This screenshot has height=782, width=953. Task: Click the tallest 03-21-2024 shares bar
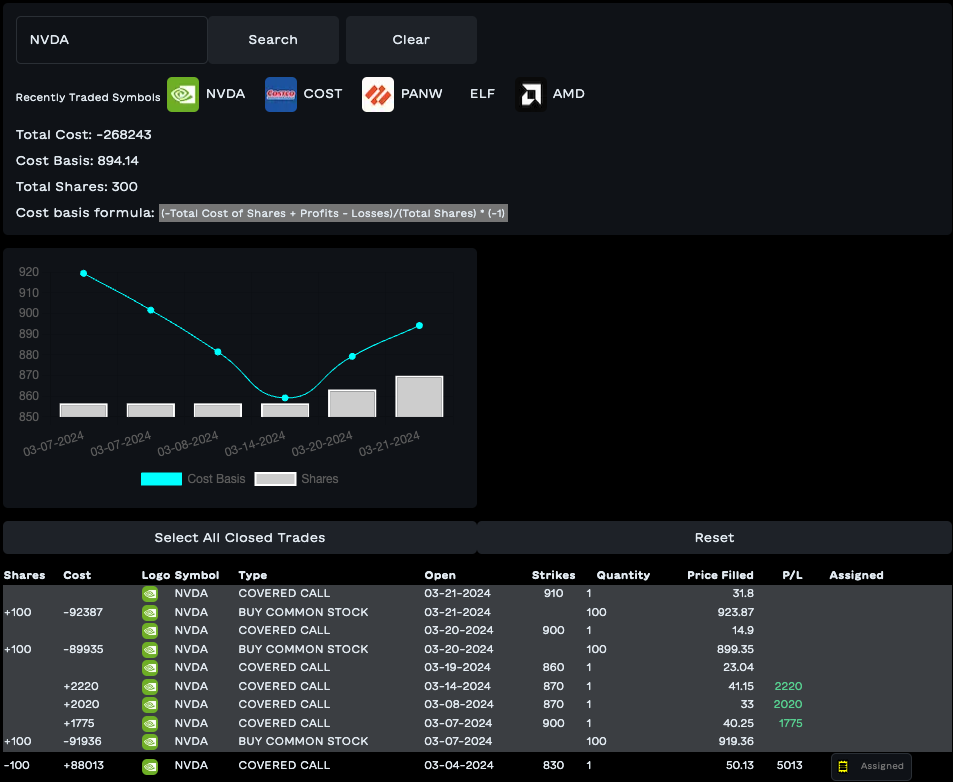(419, 396)
